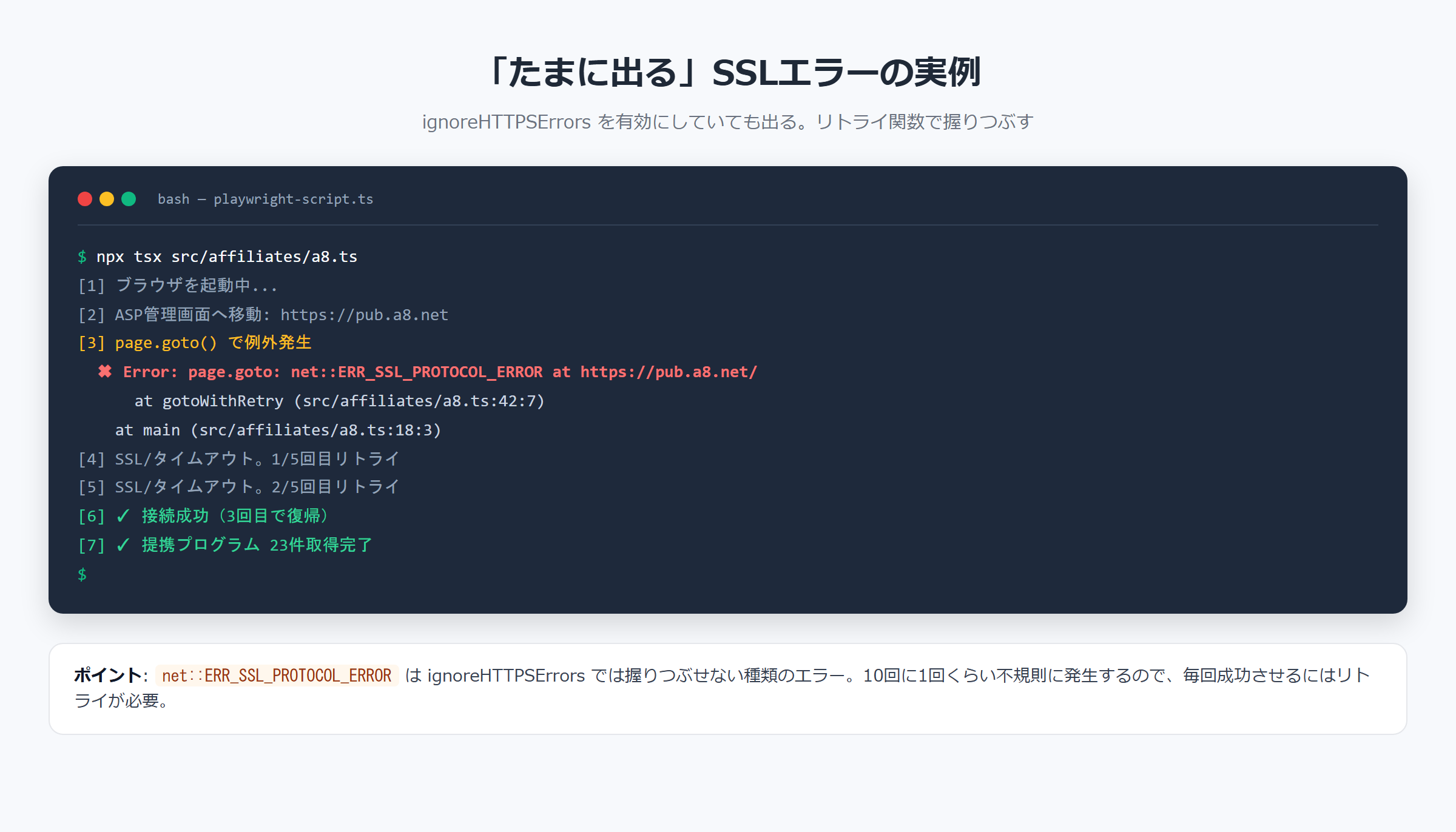
Task: Click the yellow minimize dot in terminal header
Action: point(107,199)
